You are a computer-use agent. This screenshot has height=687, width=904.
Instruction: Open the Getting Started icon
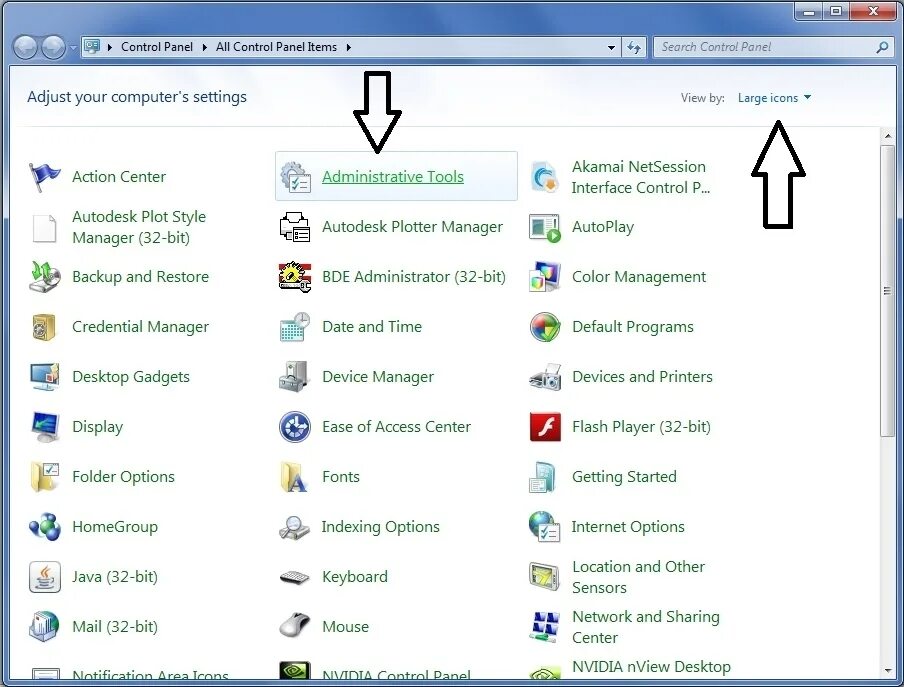[544, 477]
